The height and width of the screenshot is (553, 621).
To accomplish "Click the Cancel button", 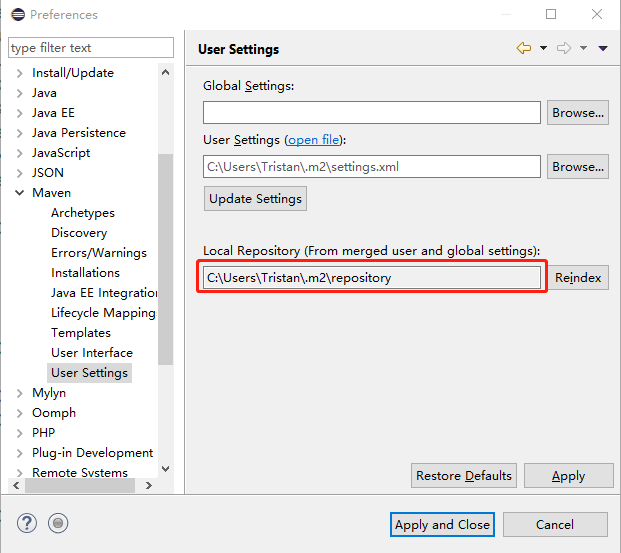I will point(555,524).
